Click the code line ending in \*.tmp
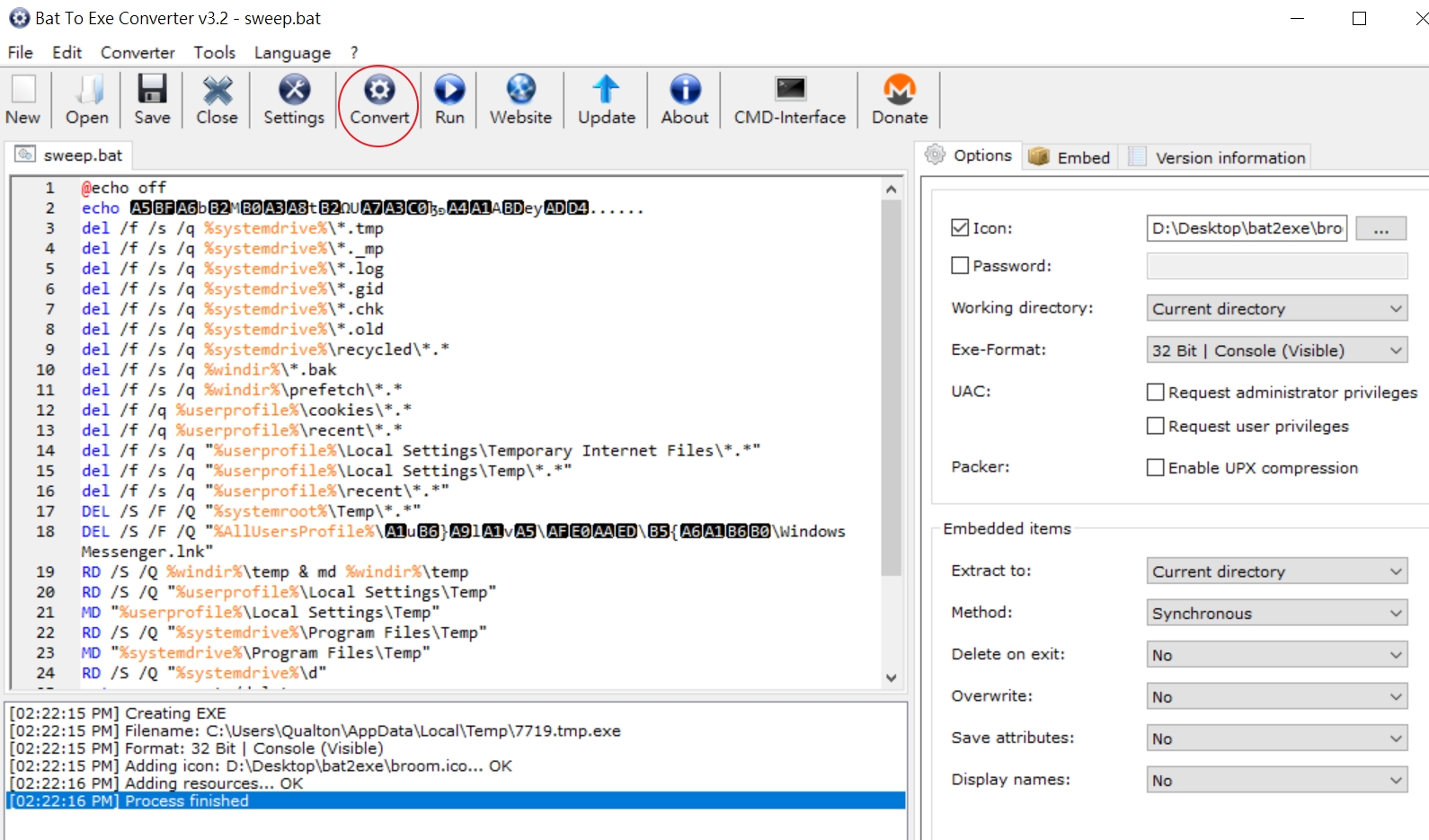1429x840 pixels. (x=233, y=228)
